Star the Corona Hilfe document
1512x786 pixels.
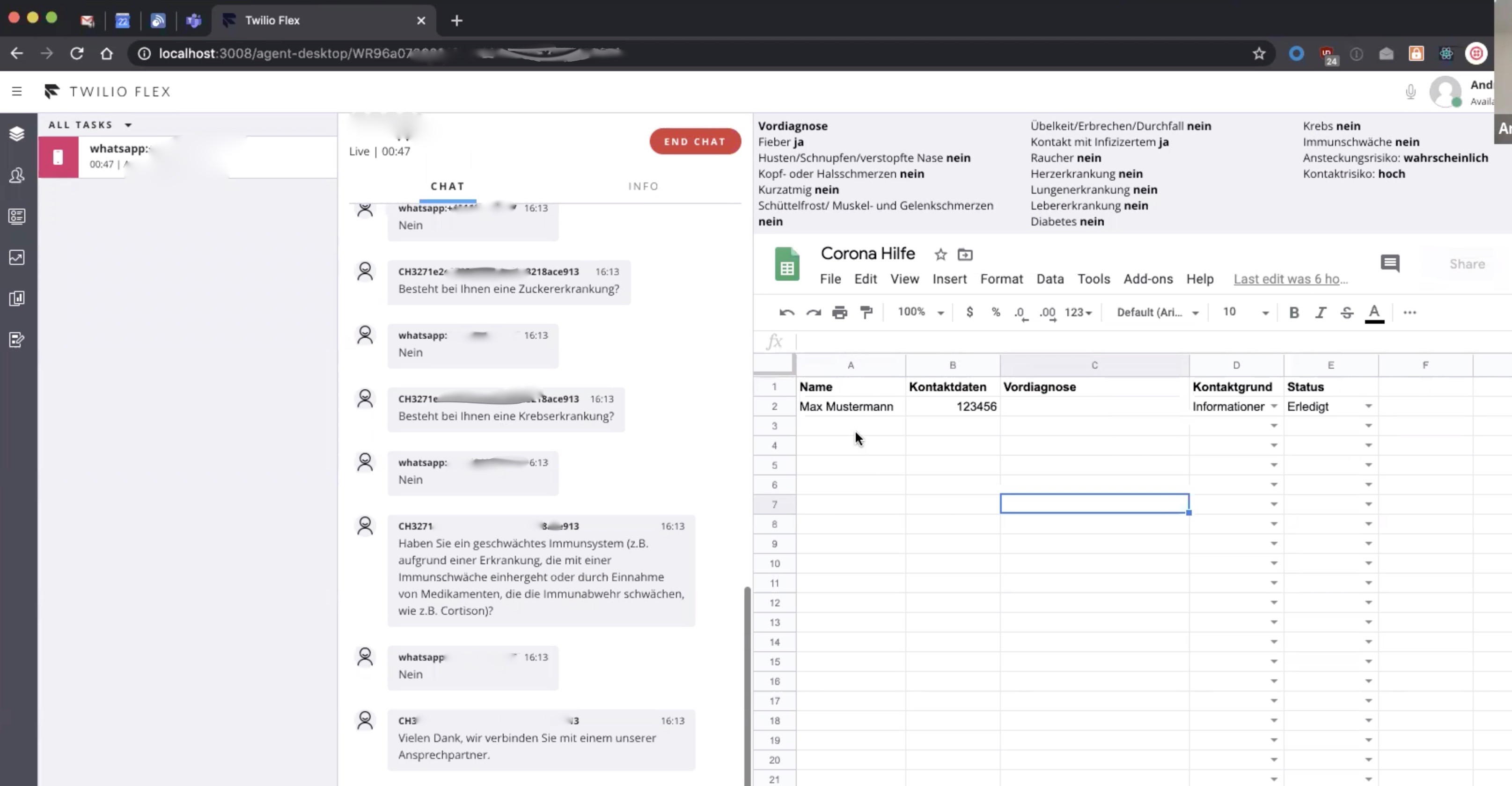(940, 255)
